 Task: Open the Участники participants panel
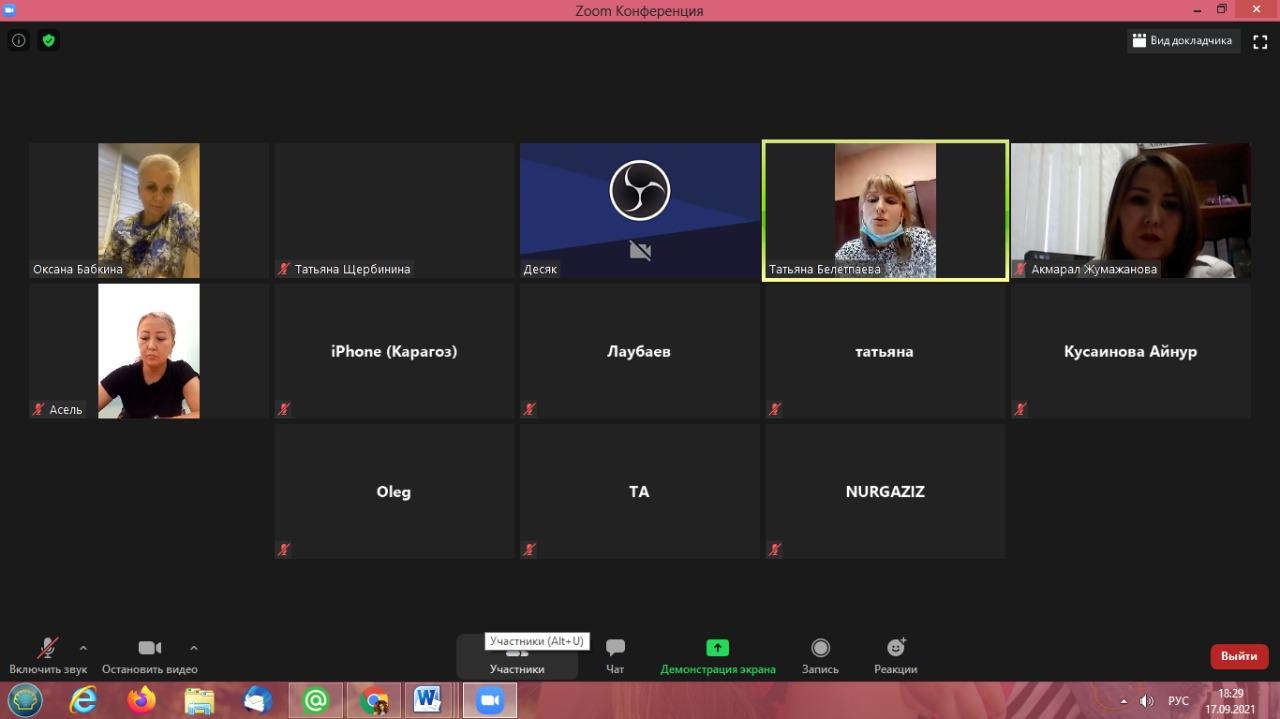(517, 657)
